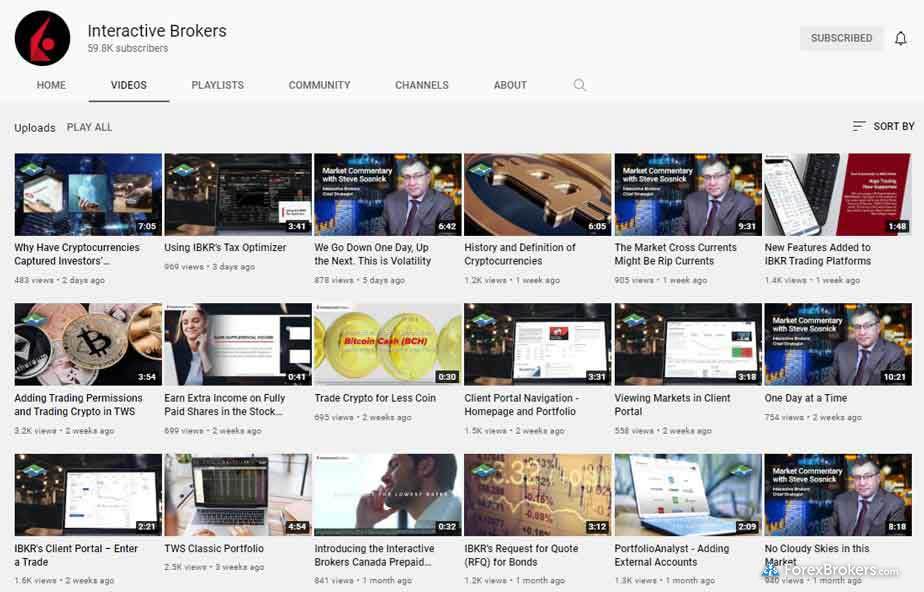The height and width of the screenshot is (592, 924).
Task: Click 'One Day at a Time' title
Action: coord(806,398)
